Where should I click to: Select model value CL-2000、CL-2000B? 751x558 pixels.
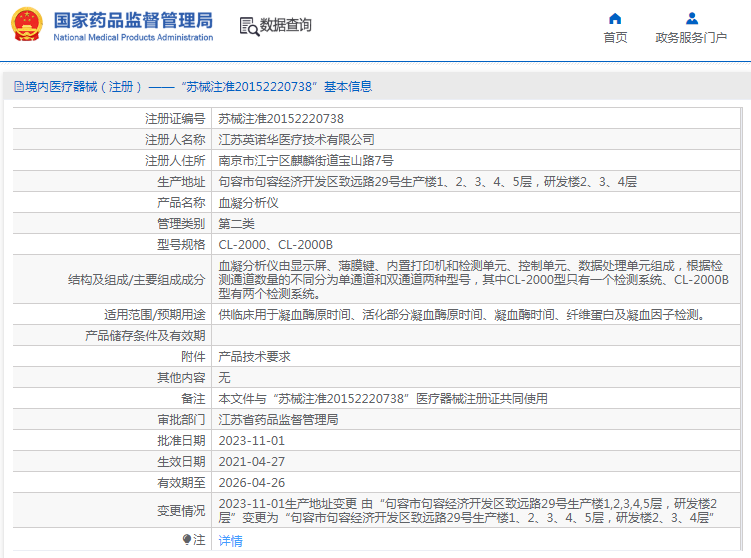tap(275, 245)
